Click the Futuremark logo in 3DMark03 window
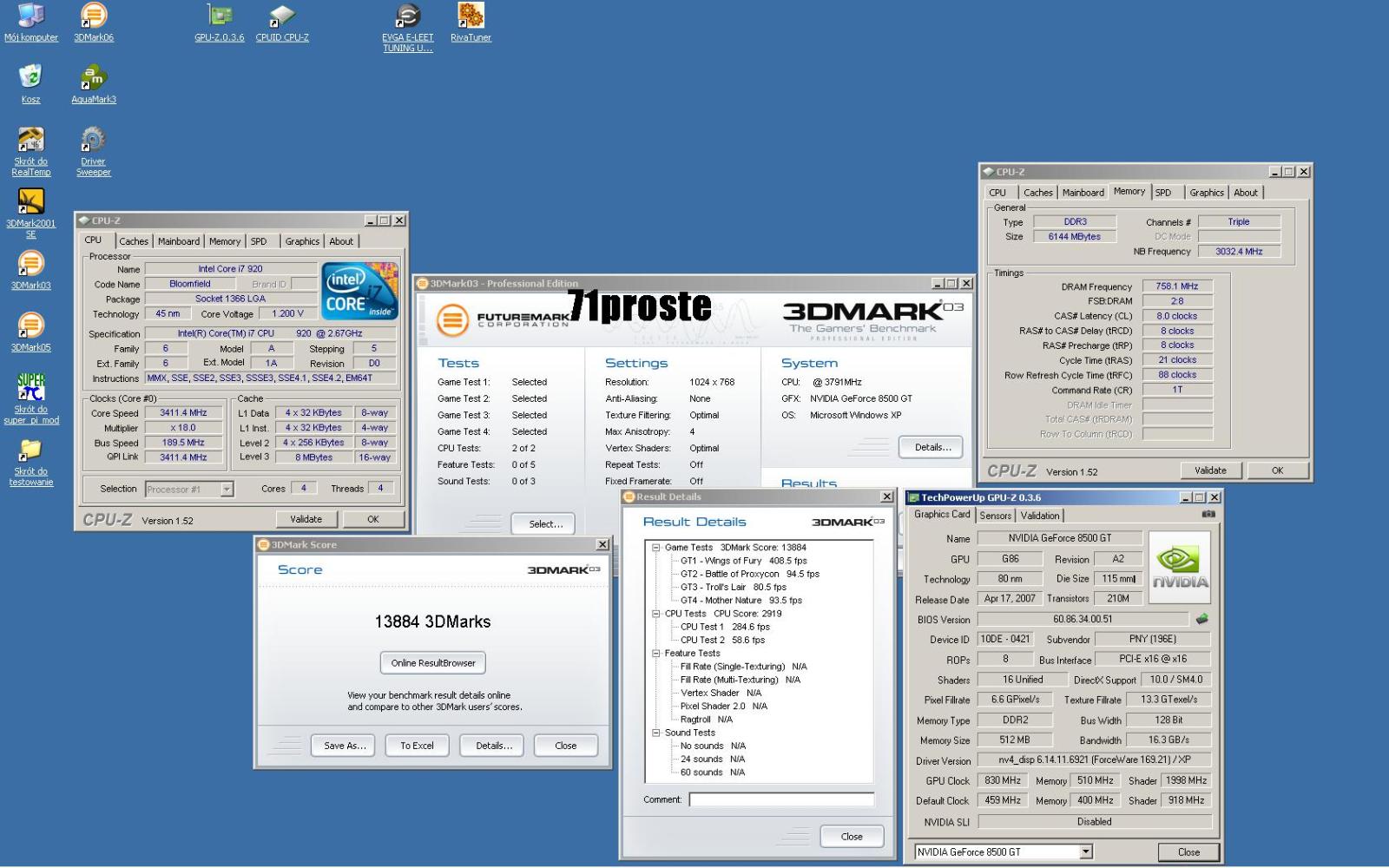Image resolution: width=1389 pixels, height=868 pixels. [503, 320]
